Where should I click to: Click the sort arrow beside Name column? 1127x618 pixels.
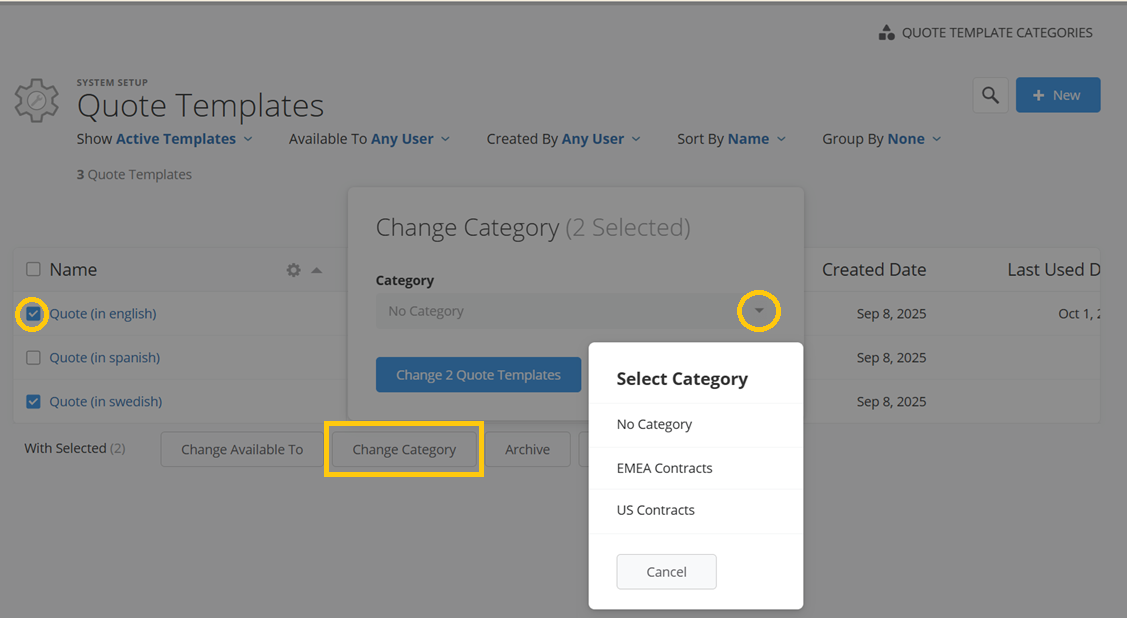pyautogui.click(x=316, y=270)
